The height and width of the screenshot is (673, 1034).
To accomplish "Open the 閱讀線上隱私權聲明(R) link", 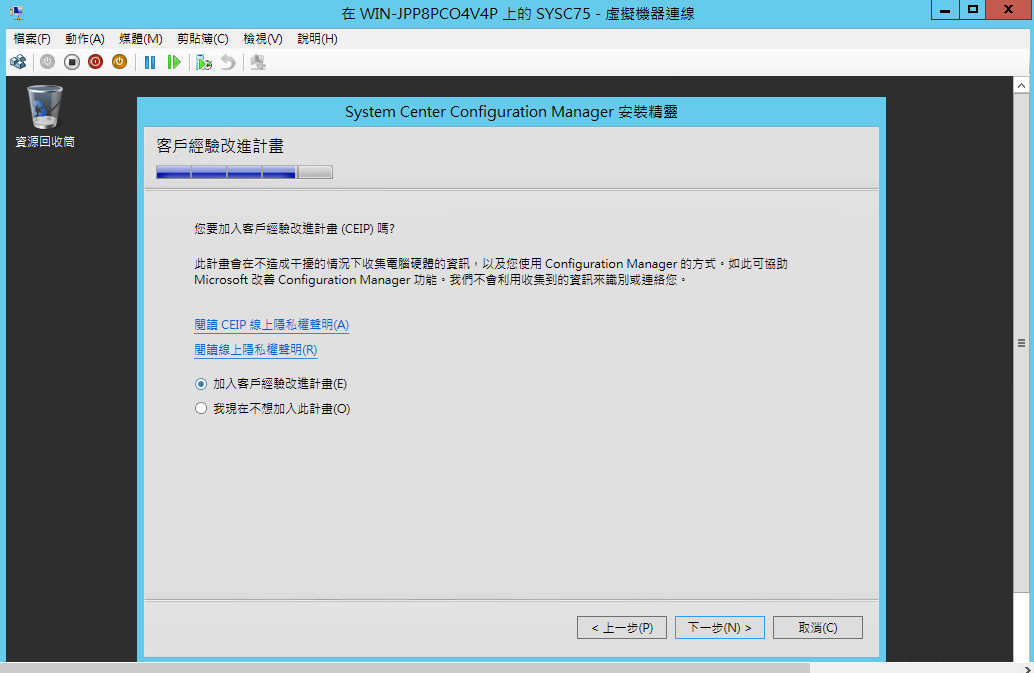I will click(x=256, y=350).
